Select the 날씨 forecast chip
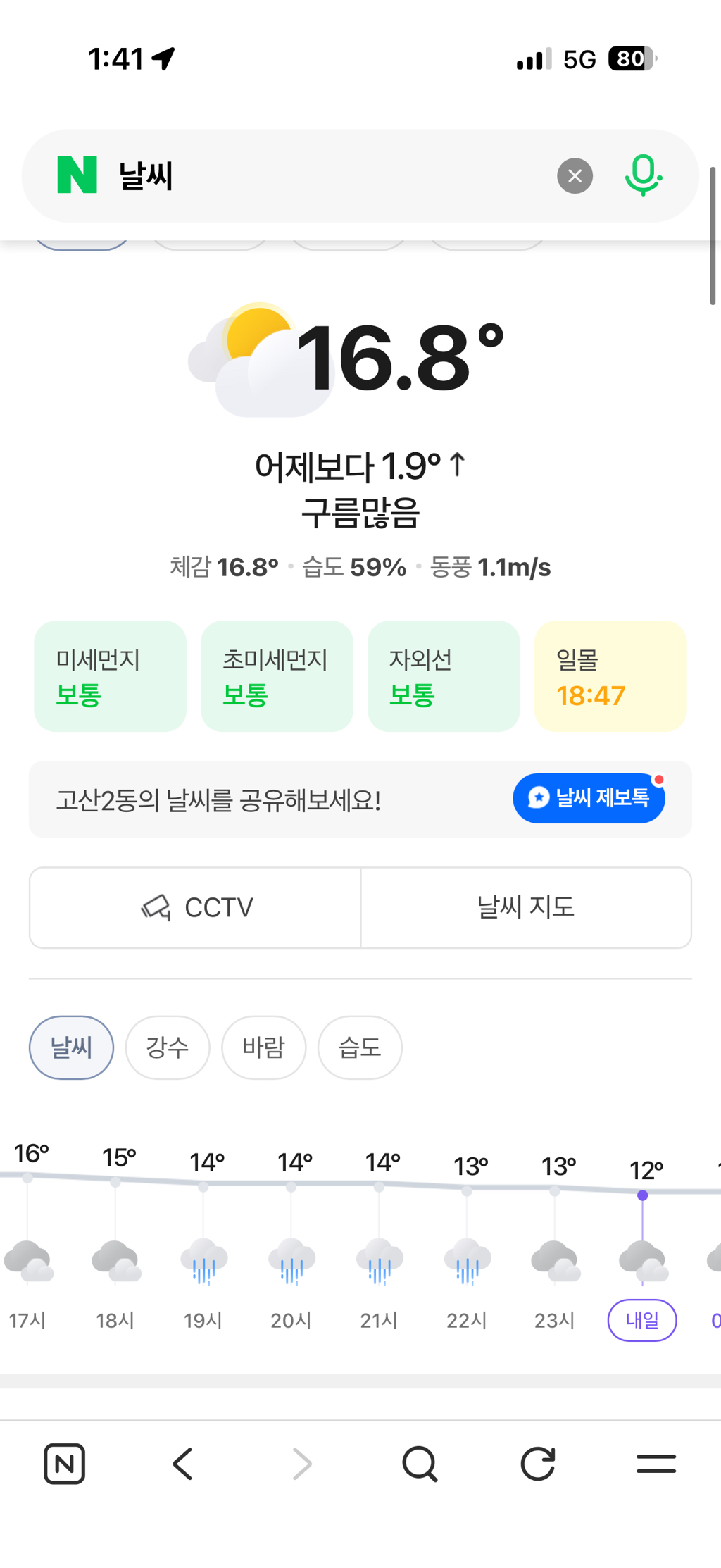 coord(71,1047)
